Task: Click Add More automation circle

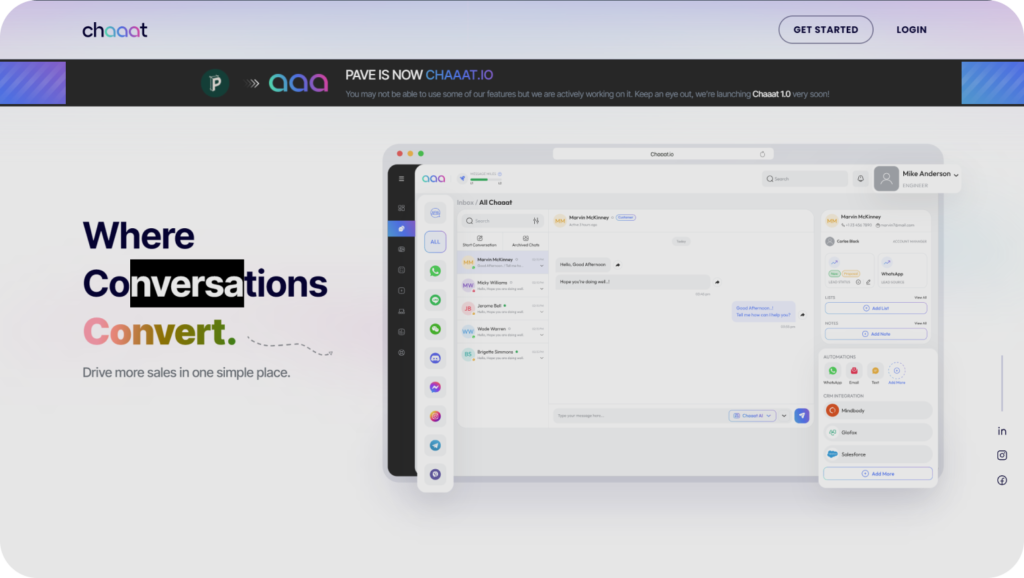Action: 897,371
